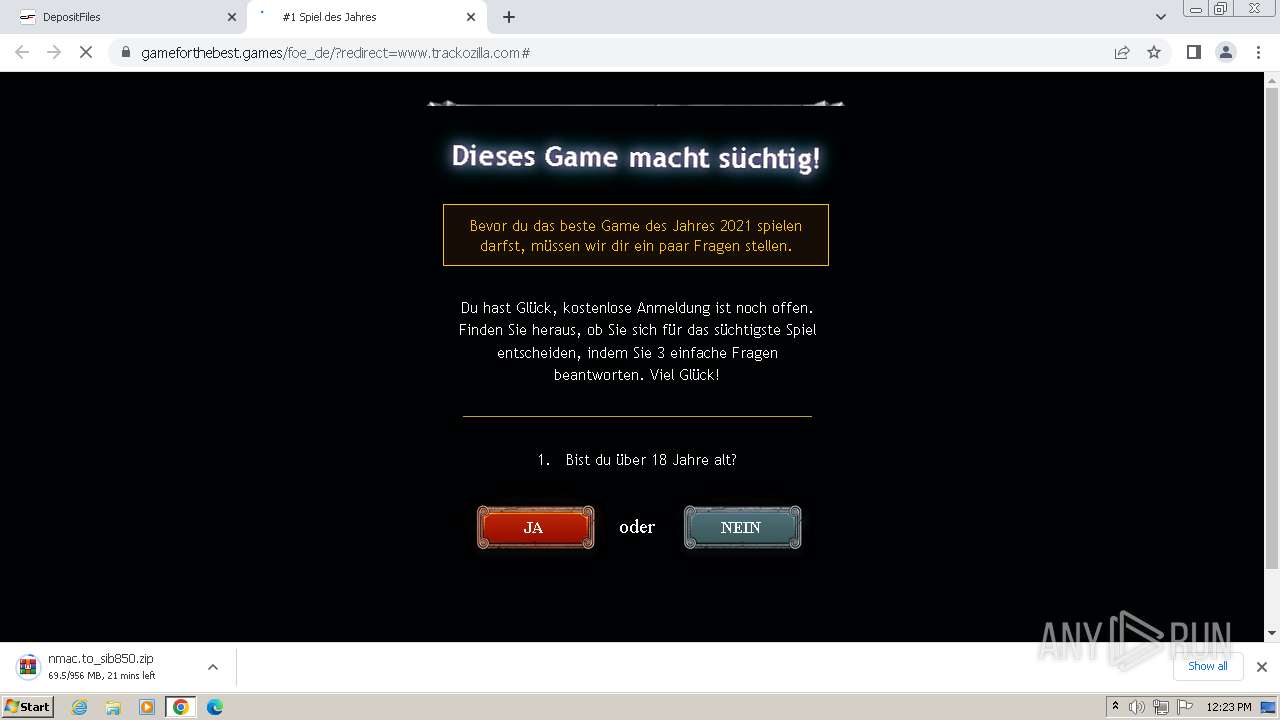Click the scrollbar up arrow

[x=1272, y=81]
